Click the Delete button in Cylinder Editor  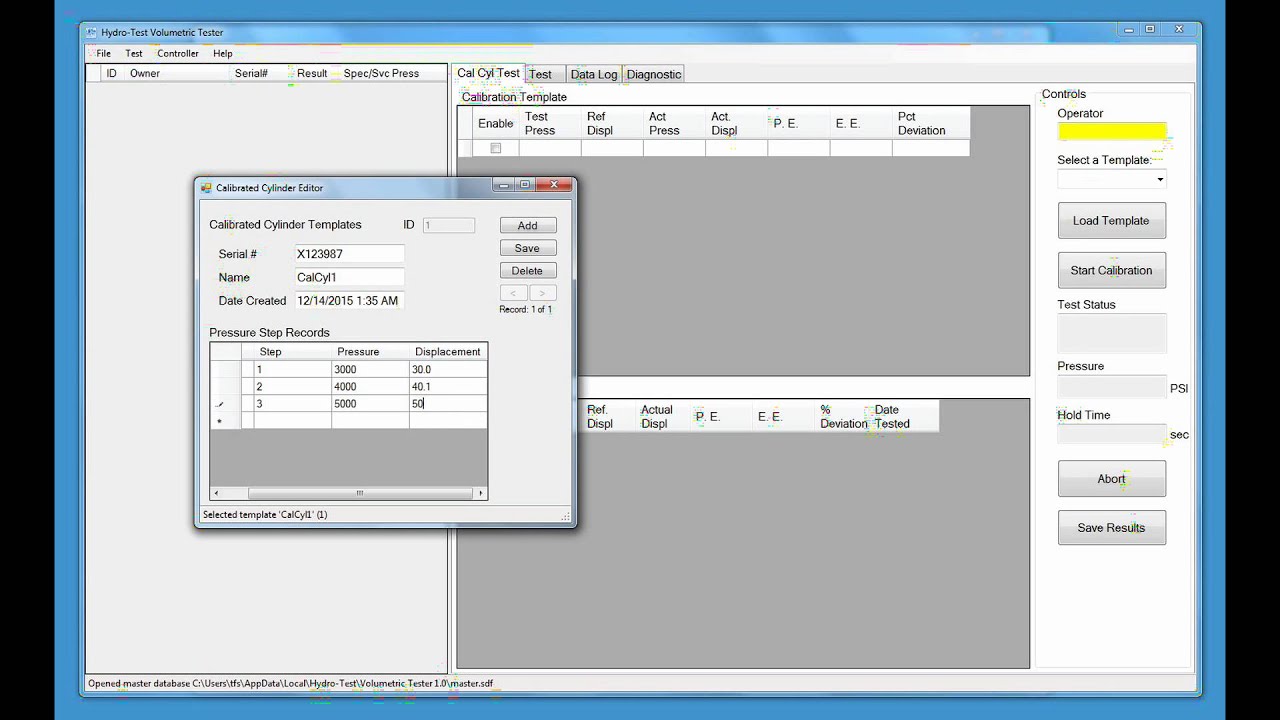(x=528, y=271)
